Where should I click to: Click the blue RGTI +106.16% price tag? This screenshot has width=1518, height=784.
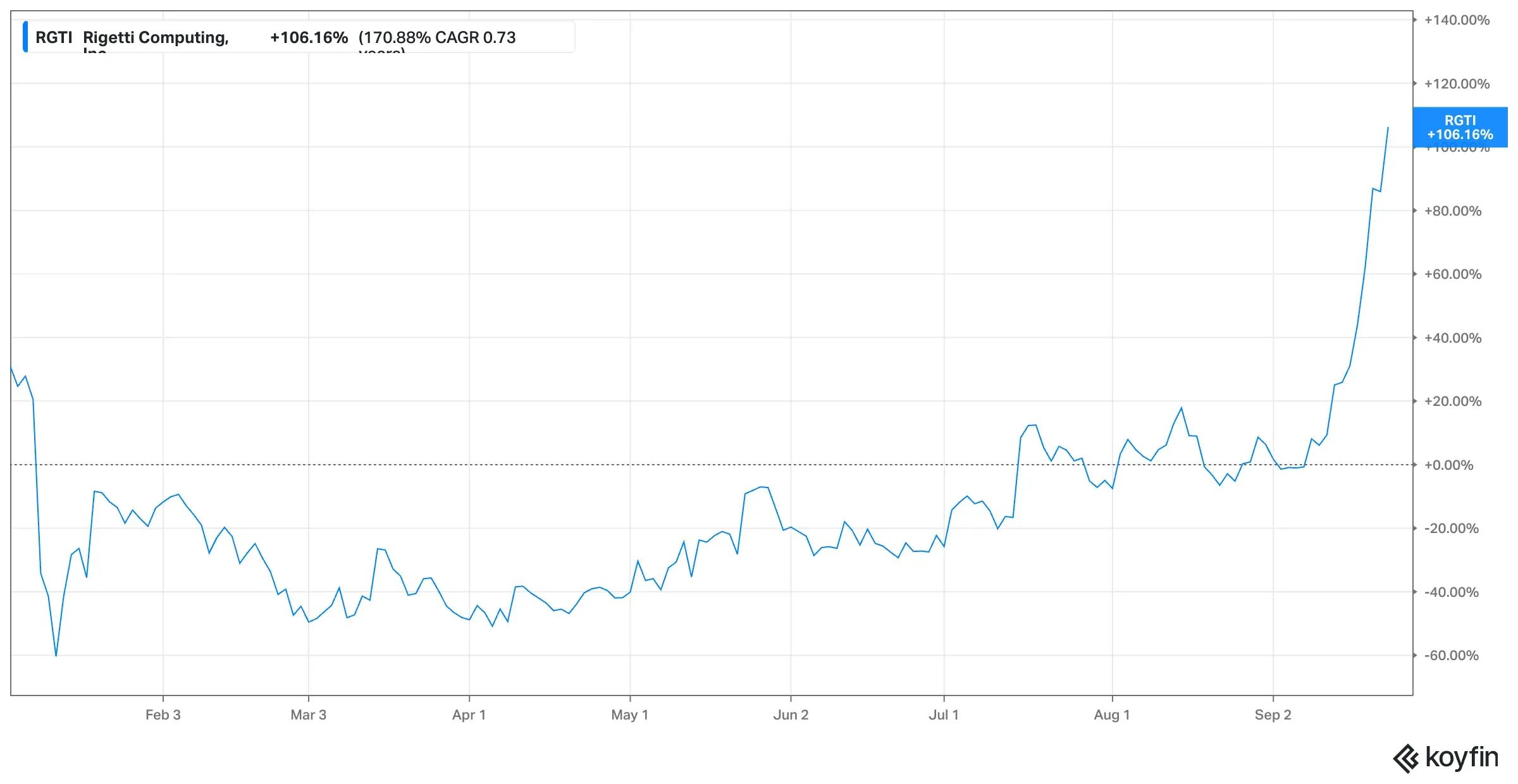(x=1460, y=127)
